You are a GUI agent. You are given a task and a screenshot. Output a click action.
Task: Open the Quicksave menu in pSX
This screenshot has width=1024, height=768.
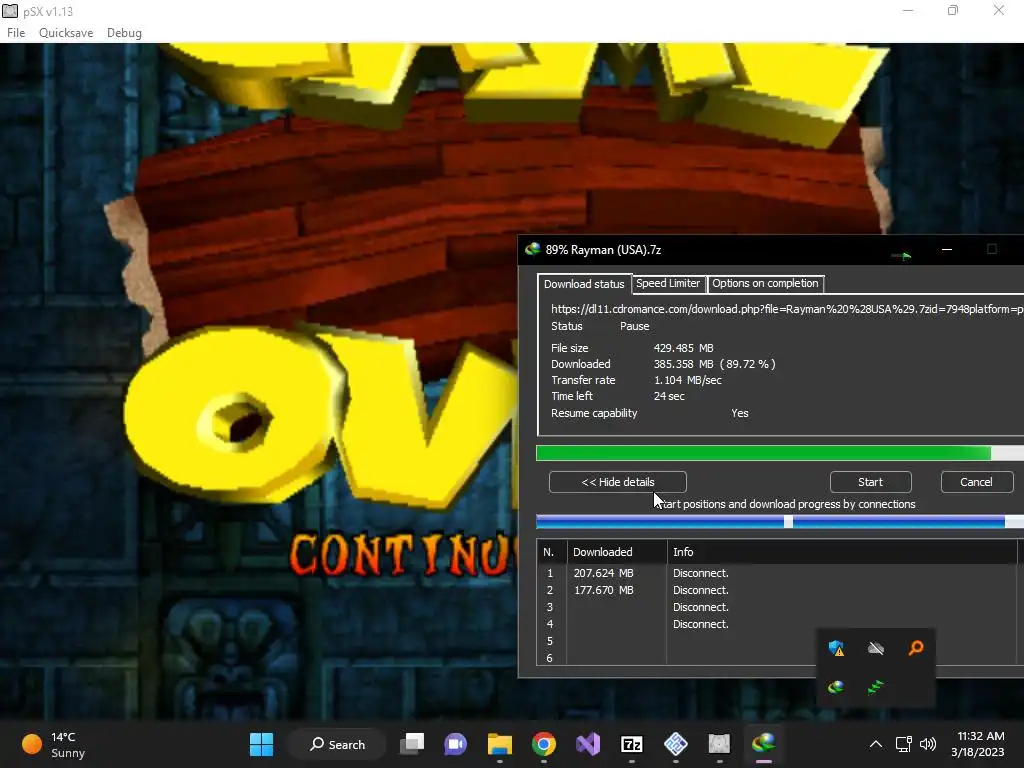pyautogui.click(x=66, y=33)
